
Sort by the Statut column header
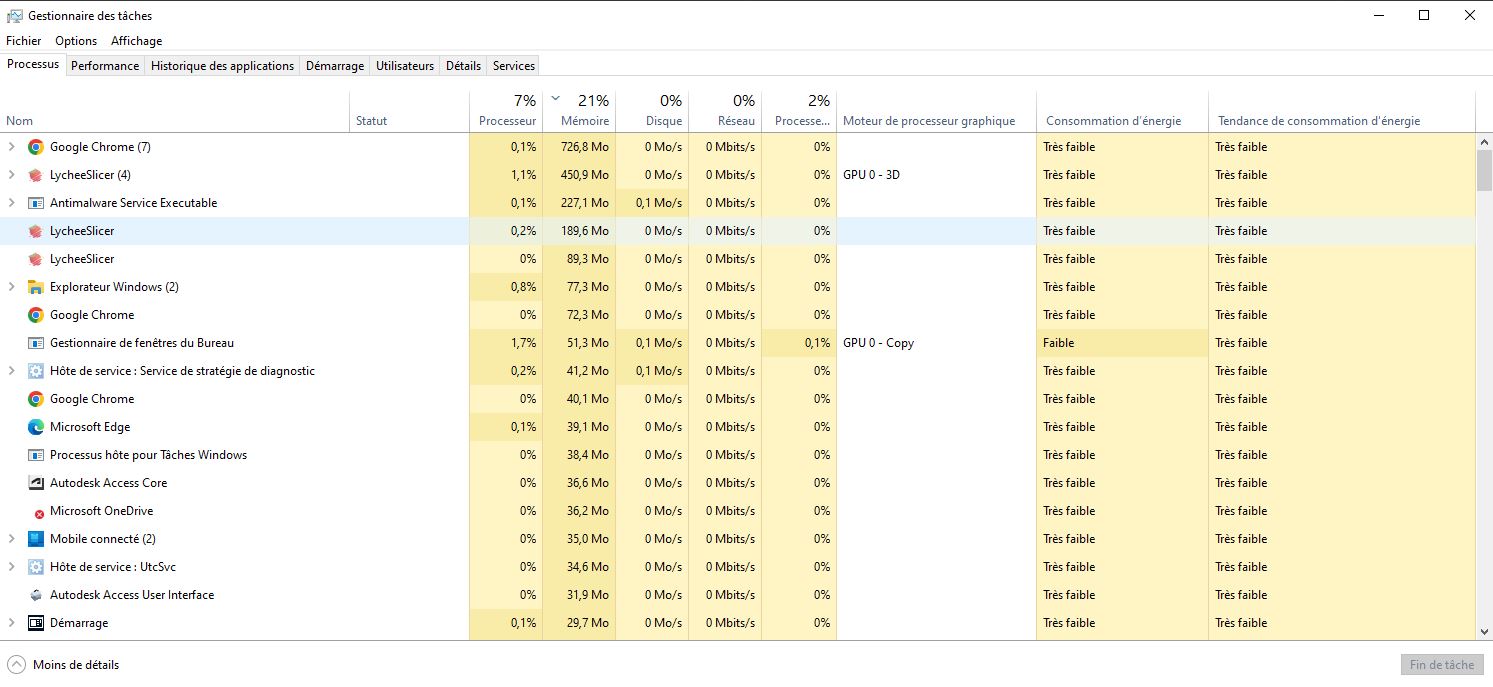[x=409, y=111]
